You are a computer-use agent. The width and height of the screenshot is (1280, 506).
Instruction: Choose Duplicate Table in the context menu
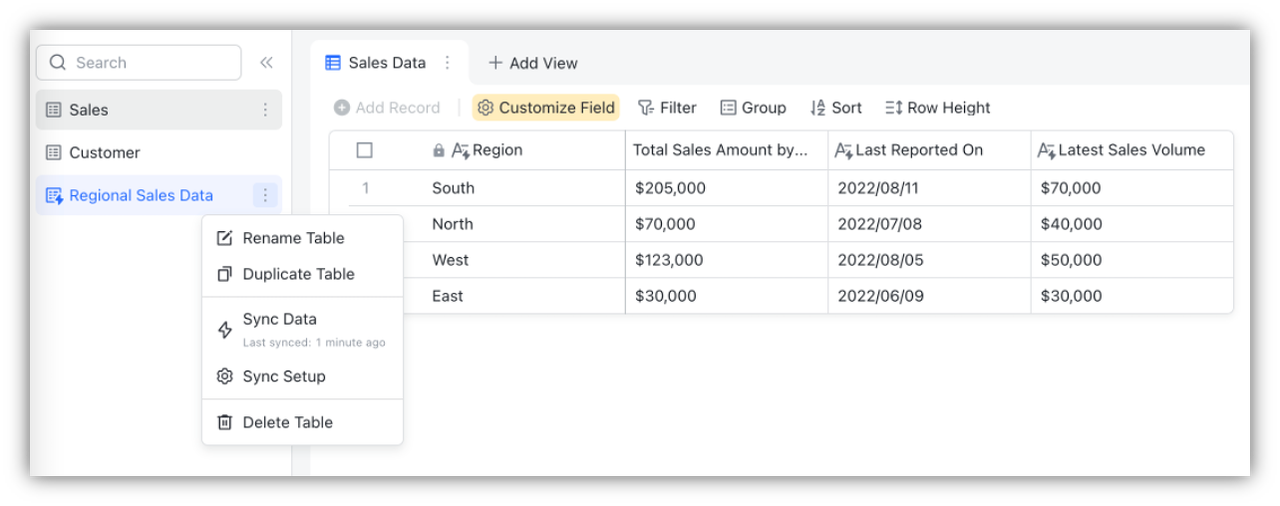tap(298, 274)
